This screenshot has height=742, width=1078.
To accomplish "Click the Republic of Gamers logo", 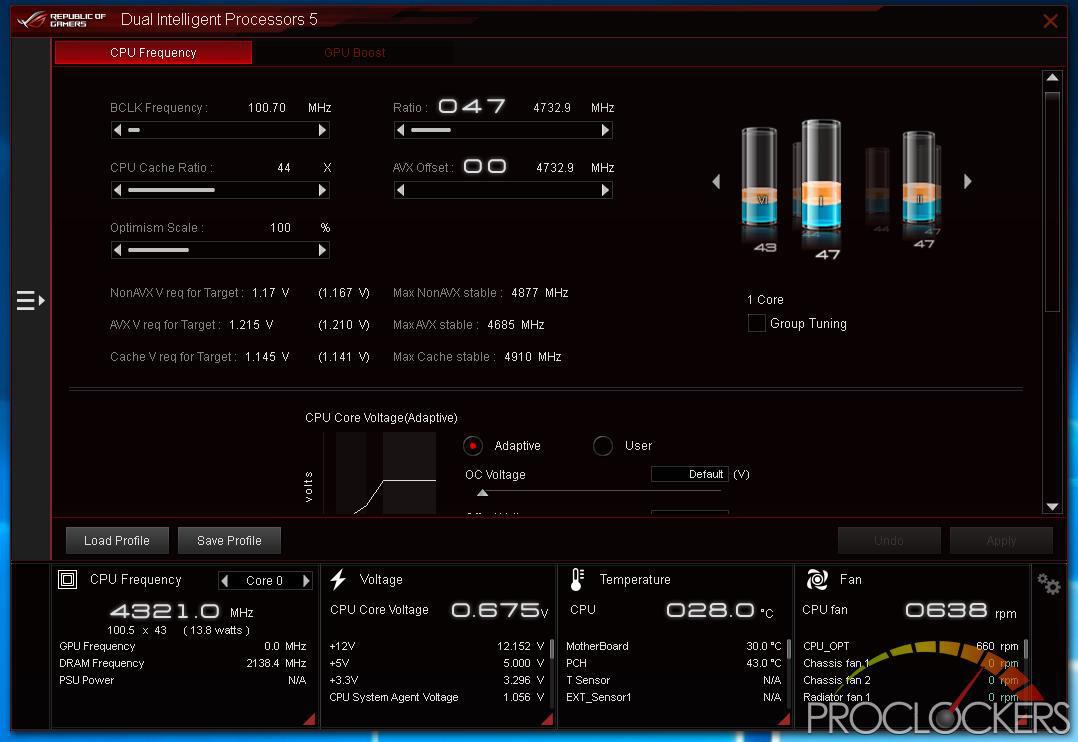I will (62, 19).
